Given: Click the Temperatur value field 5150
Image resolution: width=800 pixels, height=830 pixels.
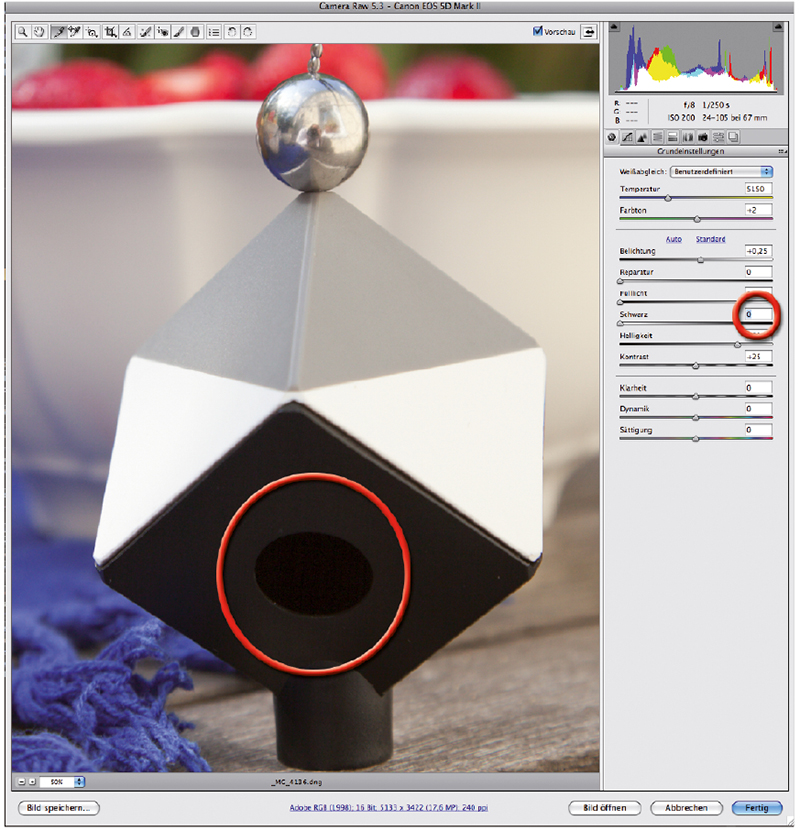Looking at the screenshot, I should (x=758, y=189).
